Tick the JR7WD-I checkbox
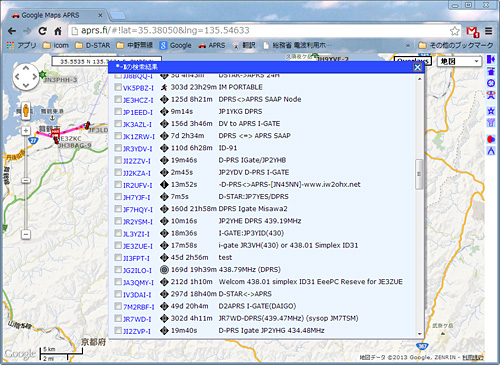This screenshot has width=500, height=365. 118,318
